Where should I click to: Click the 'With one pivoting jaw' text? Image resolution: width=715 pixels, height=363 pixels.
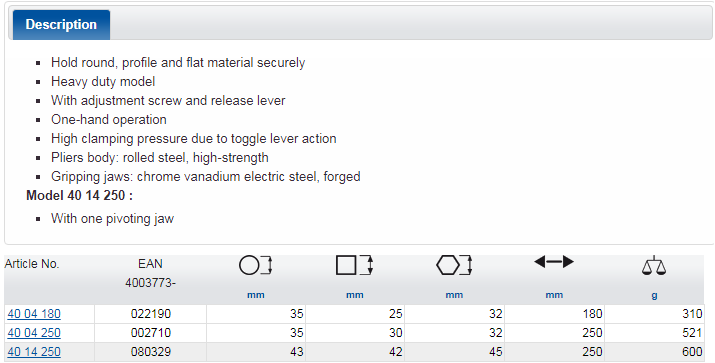click(x=112, y=218)
